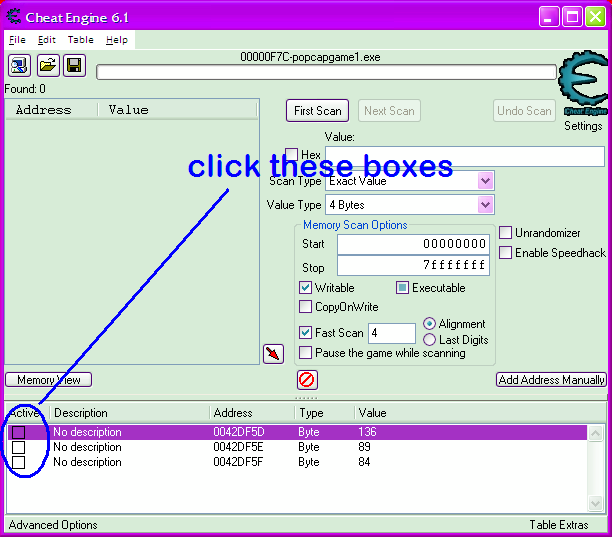Select the Last Digits radio button
612x537 pixels.
pyautogui.click(x=429, y=340)
